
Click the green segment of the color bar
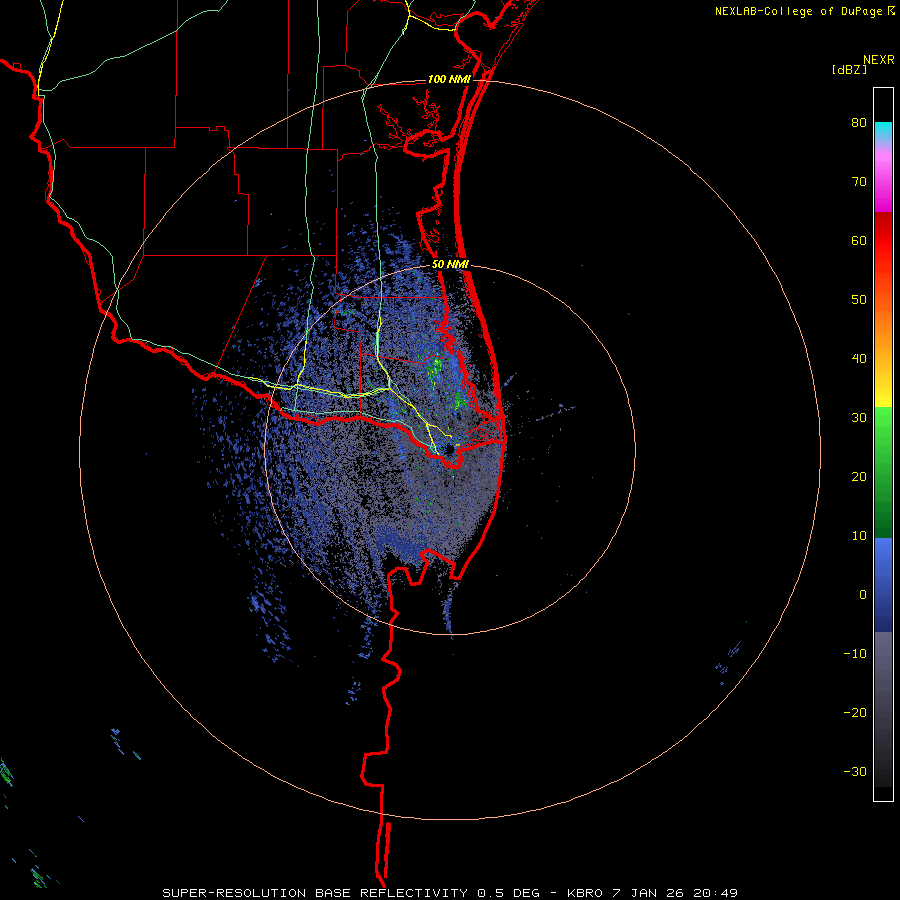[883, 472]
